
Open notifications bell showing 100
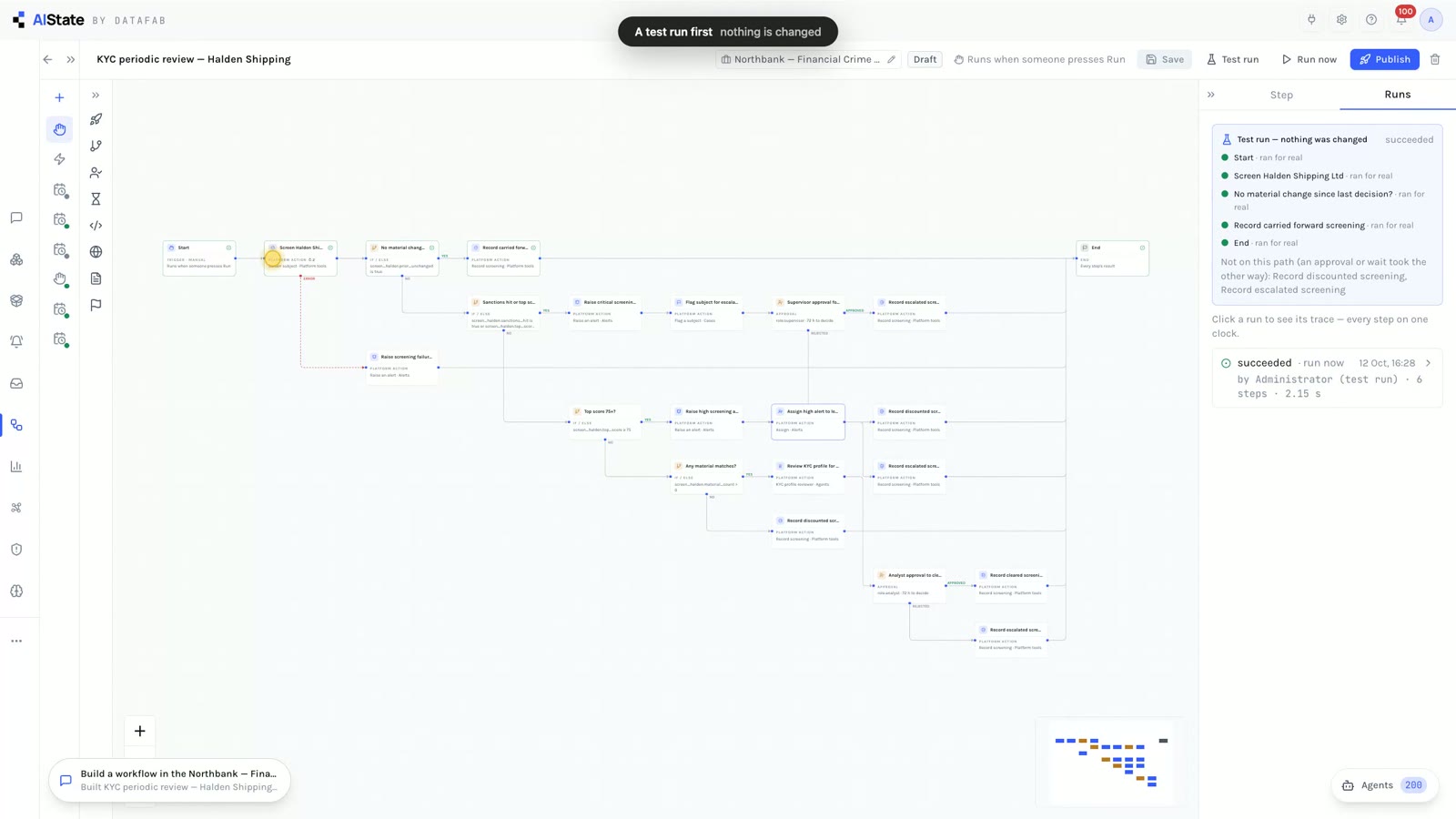1401,19
